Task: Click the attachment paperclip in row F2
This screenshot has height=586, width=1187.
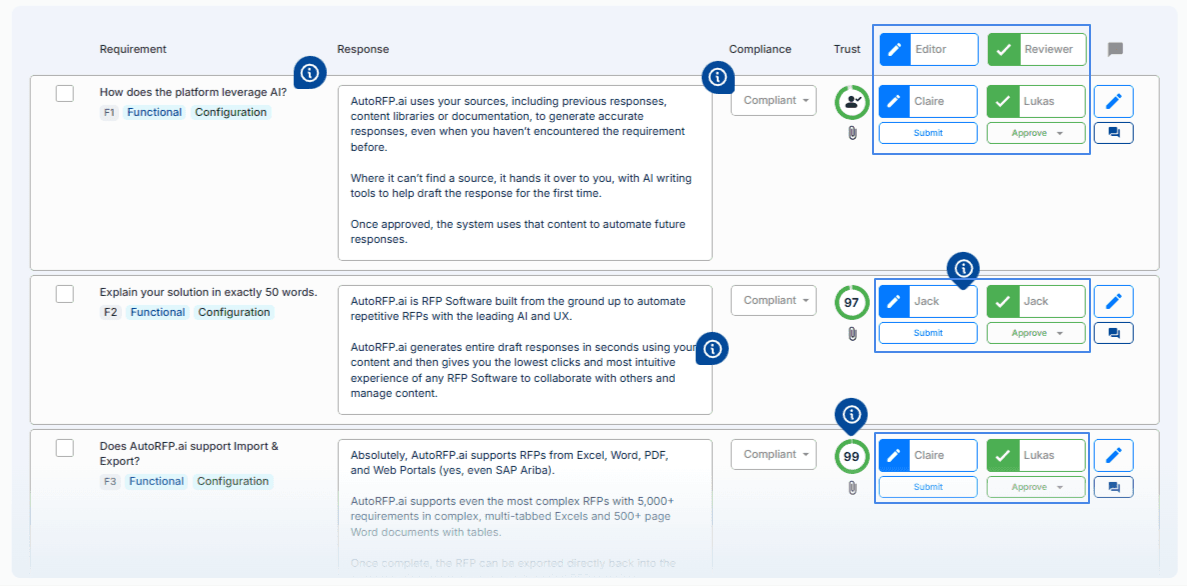Action: [x=852, y=334]
